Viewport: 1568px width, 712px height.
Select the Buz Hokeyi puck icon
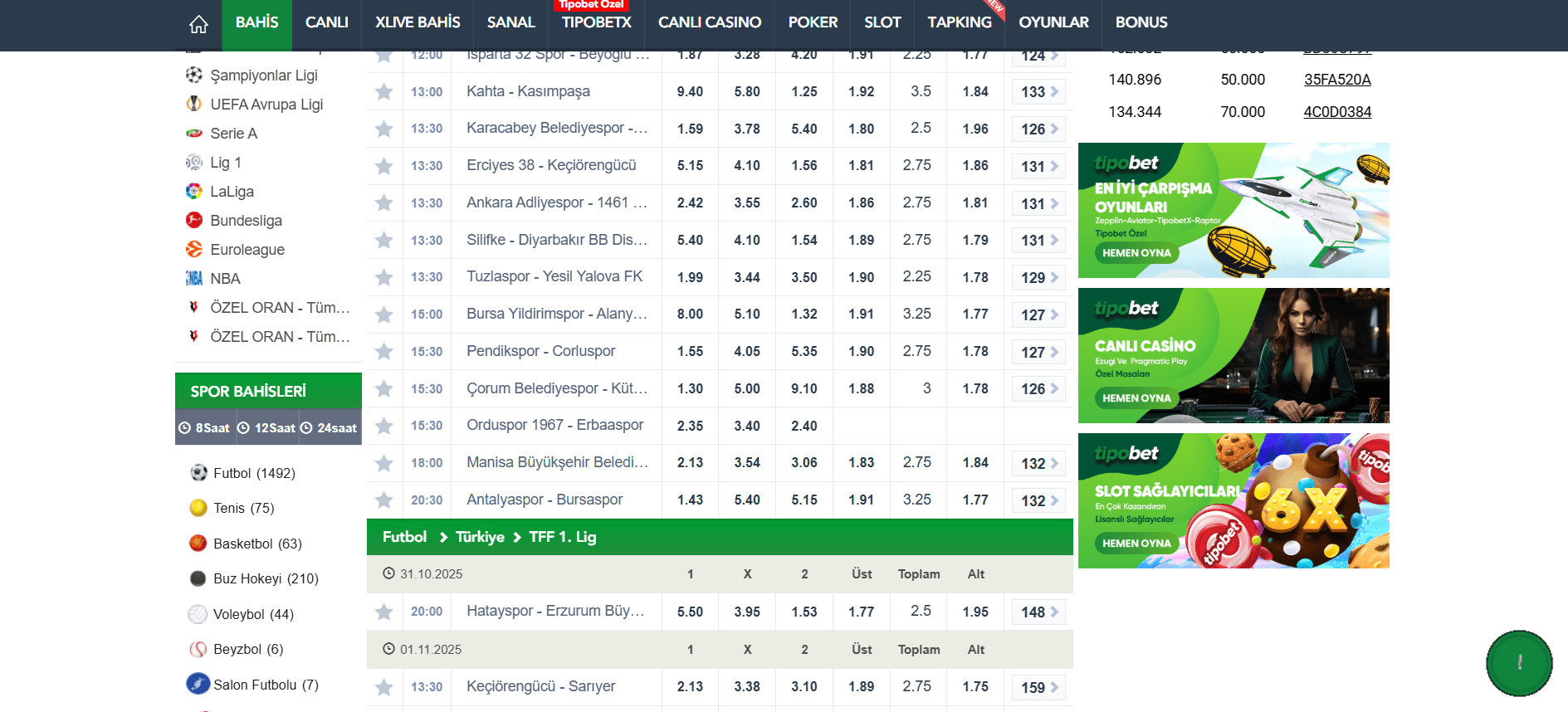tap(198, 578)
